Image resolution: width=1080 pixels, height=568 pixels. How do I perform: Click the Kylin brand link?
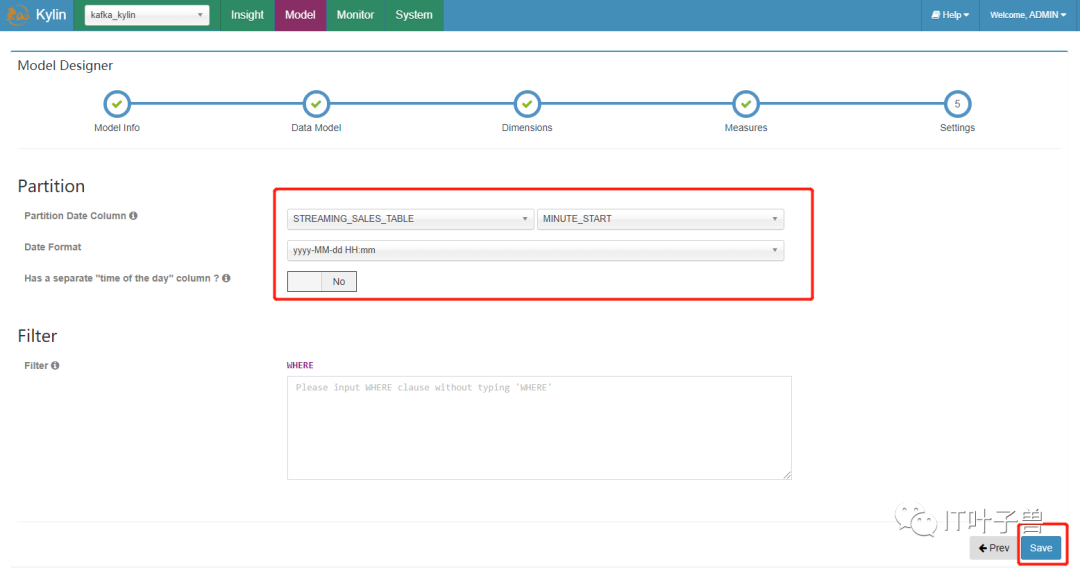point(51,14)
